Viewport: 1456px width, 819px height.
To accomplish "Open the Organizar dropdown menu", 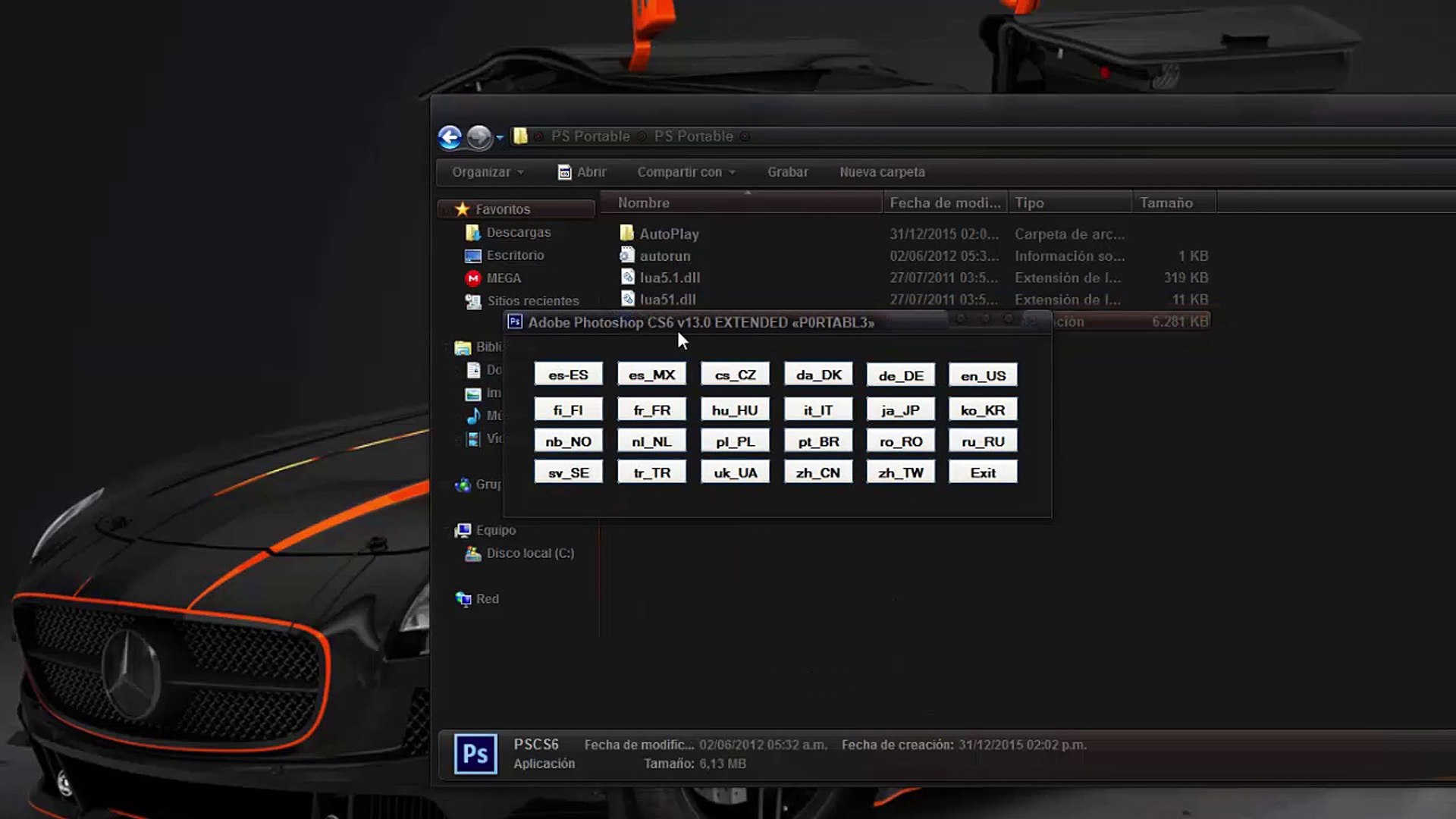I will point(488,172).
